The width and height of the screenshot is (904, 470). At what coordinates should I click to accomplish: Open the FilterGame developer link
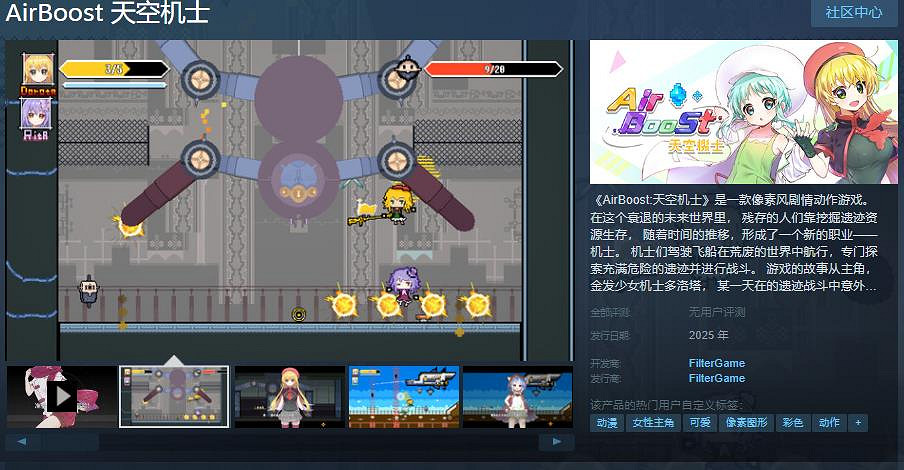tap(717, 363)
